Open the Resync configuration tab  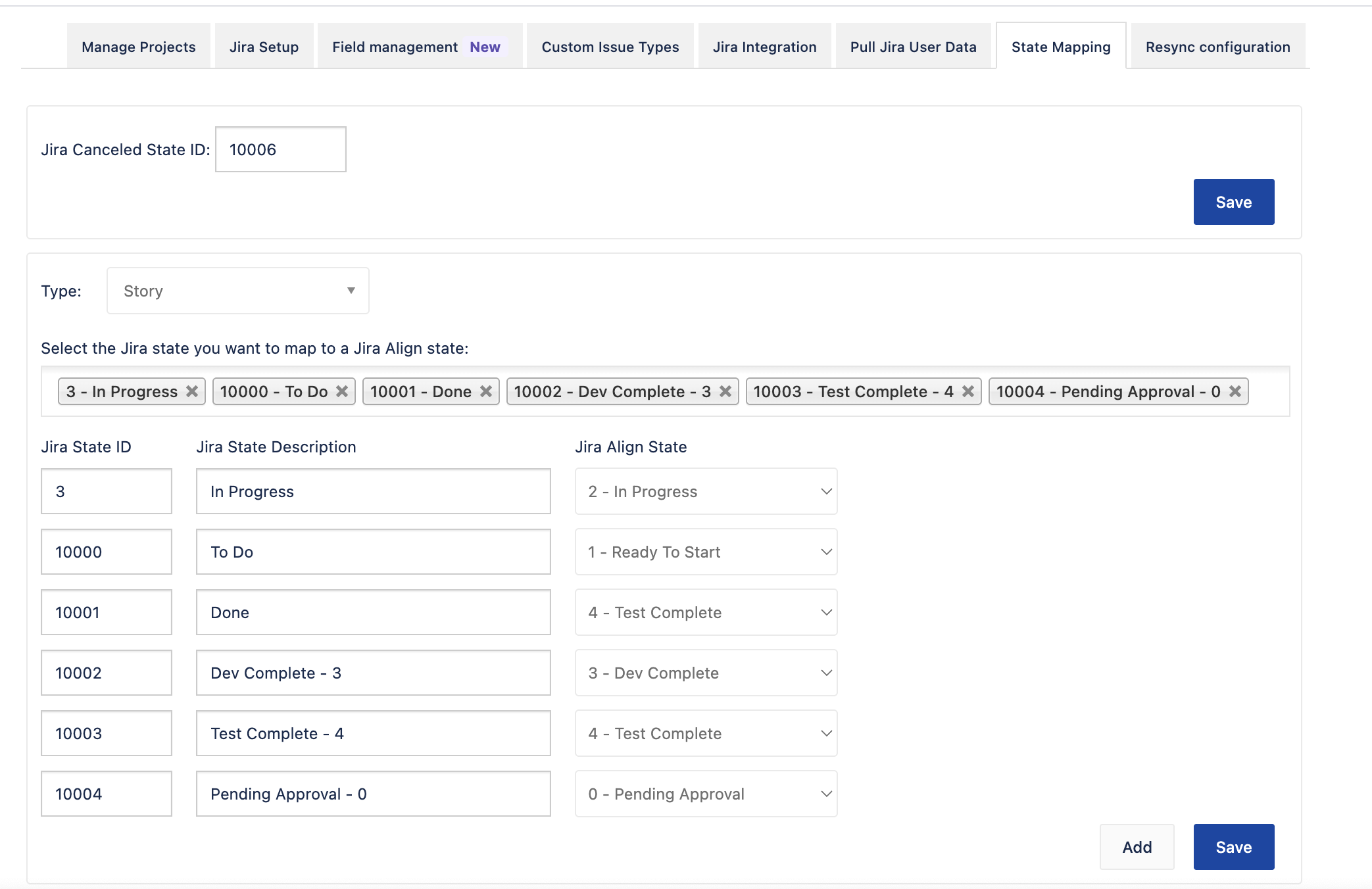[x=1216, y=46]
